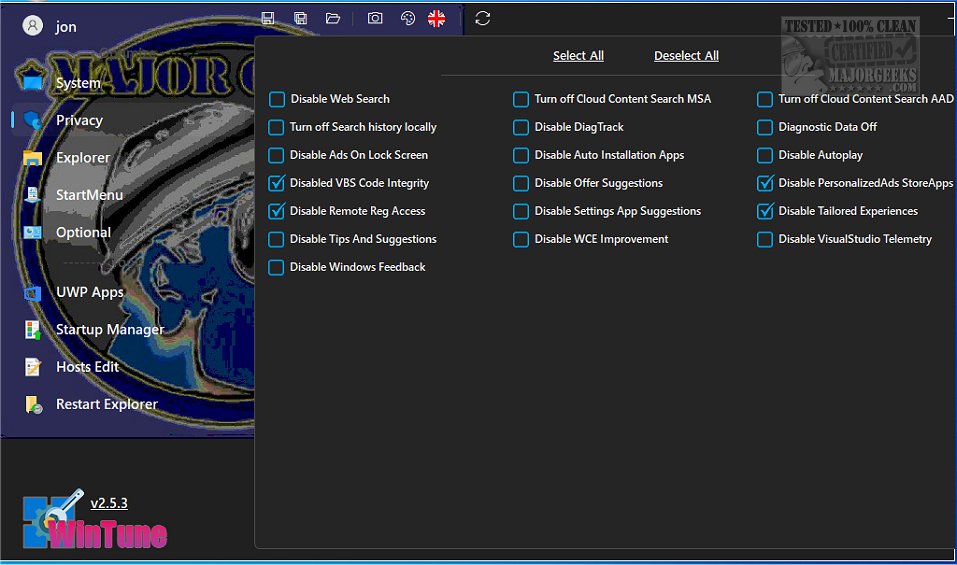Click the UK flag language icon
Screen dimensions: 957x565
tap(437, 18)
